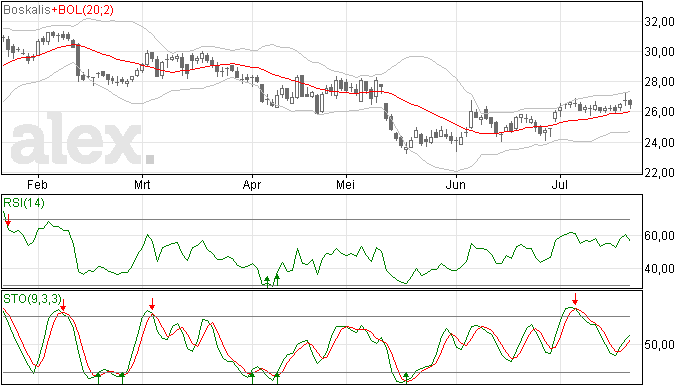Click the RSI(14) panel label
The height and width of the screenshot is (387, 690).
point(24,203)
